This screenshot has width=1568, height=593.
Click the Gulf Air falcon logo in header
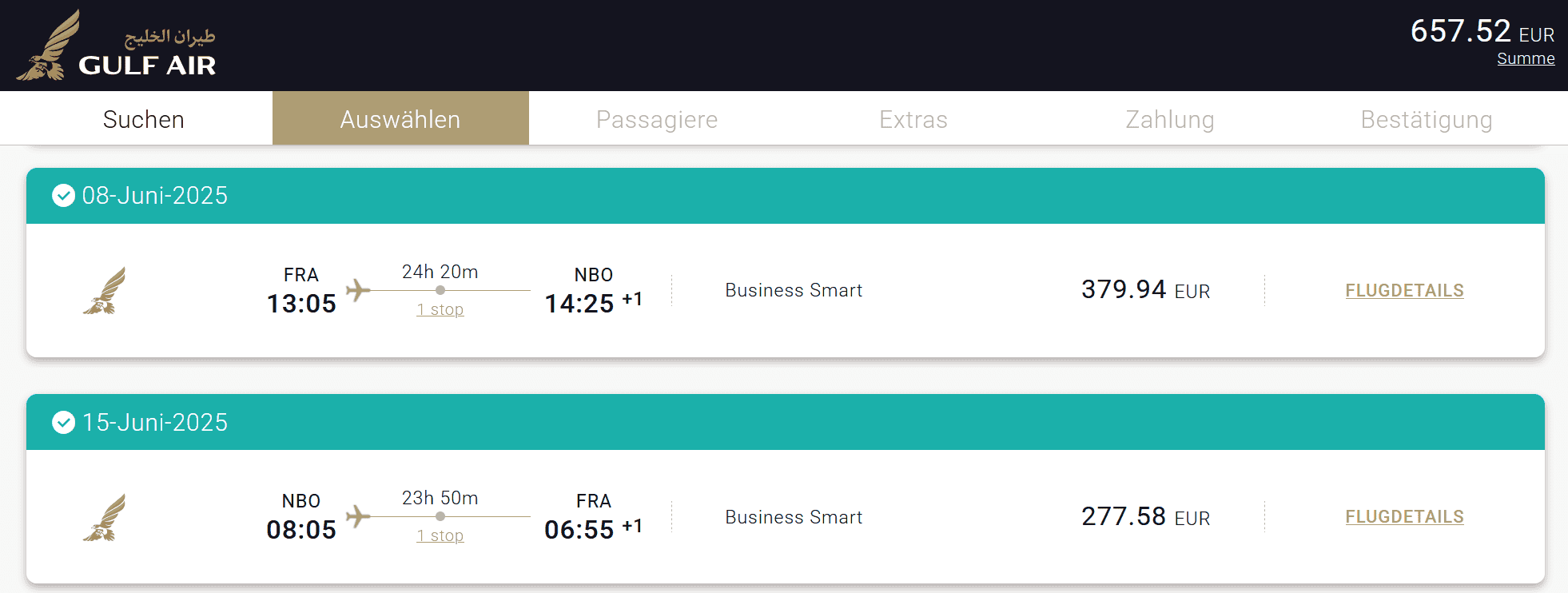[x=50, y=46]
